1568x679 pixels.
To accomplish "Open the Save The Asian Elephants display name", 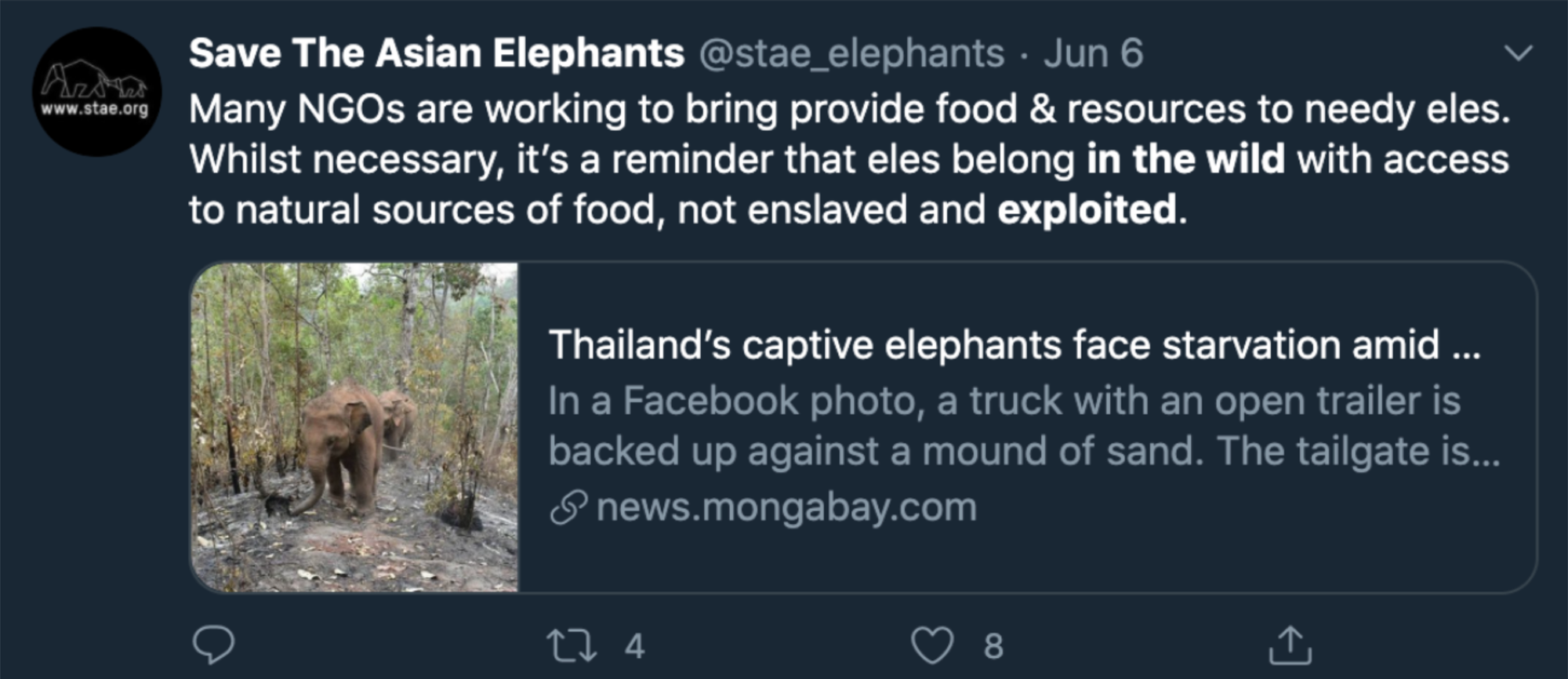I will pos(437,53).
